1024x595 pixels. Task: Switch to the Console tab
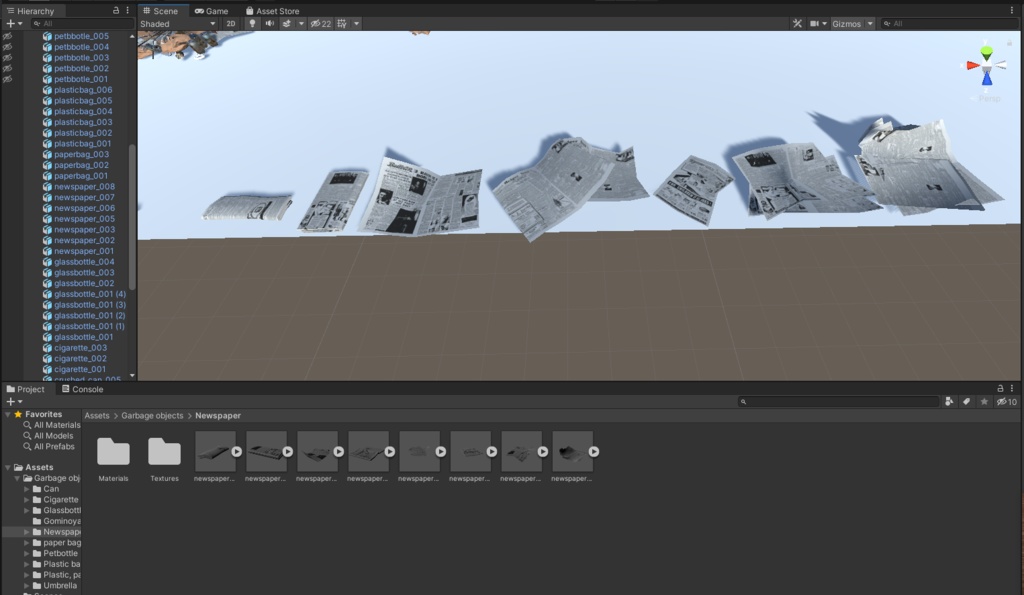pos(86,389)
